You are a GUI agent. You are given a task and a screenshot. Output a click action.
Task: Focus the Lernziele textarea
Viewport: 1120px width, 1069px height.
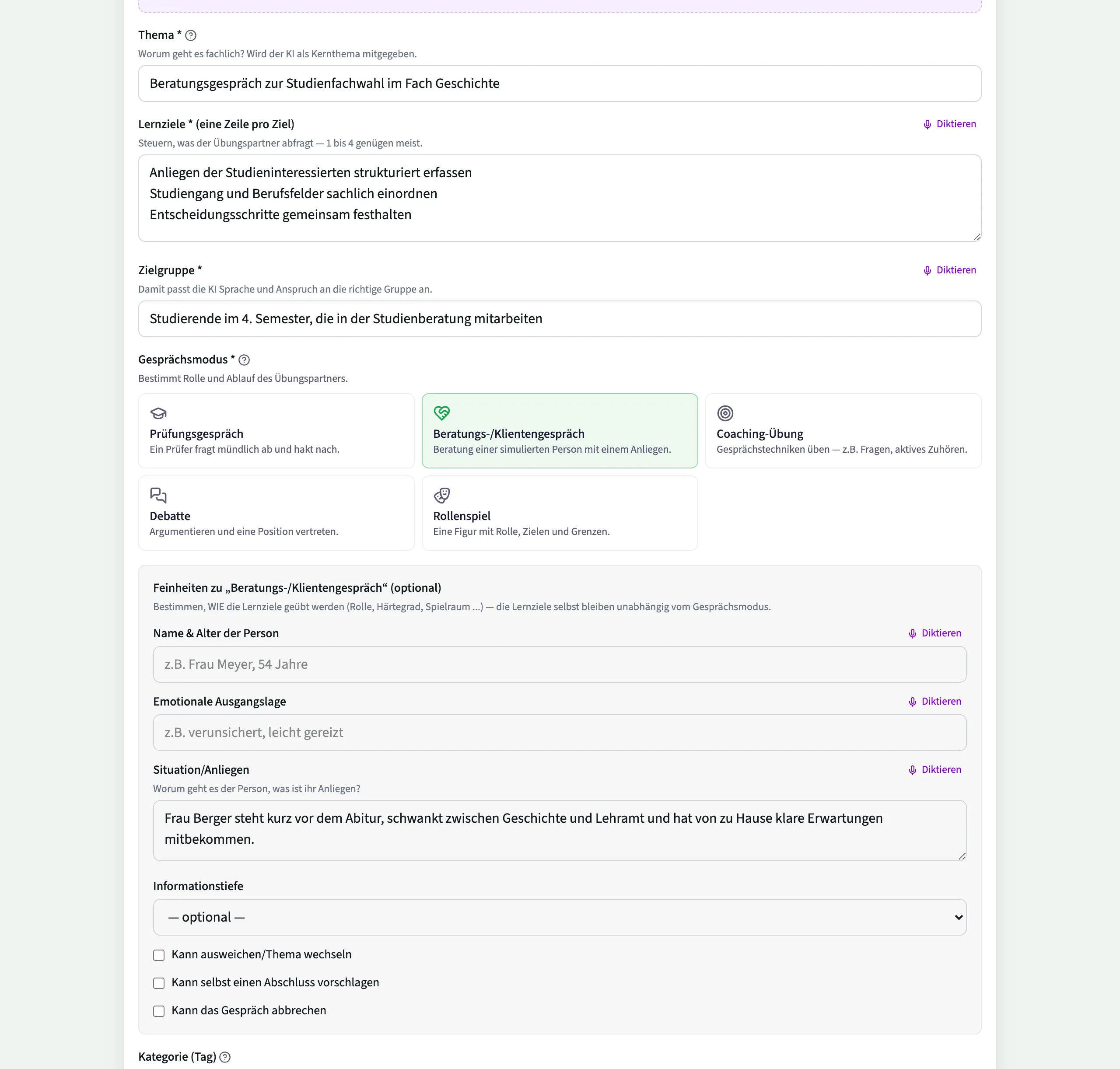click(x=560, y=198)
